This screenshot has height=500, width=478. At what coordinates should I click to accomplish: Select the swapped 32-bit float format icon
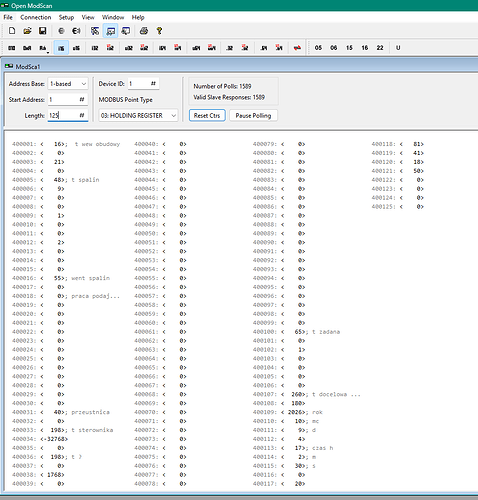point(245,48)
